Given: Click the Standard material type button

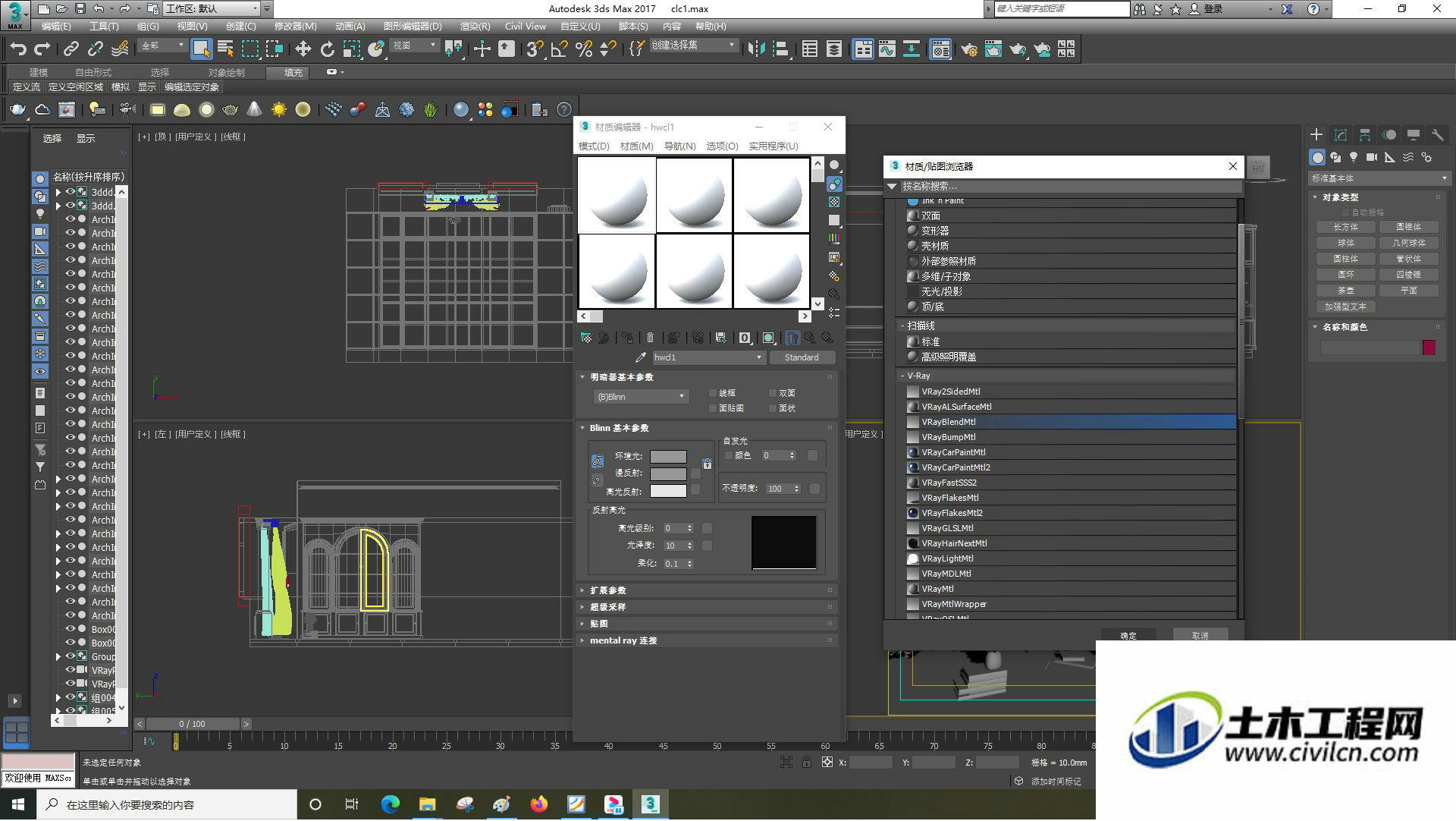Looking at the screenshot, I should pos(802,357).
